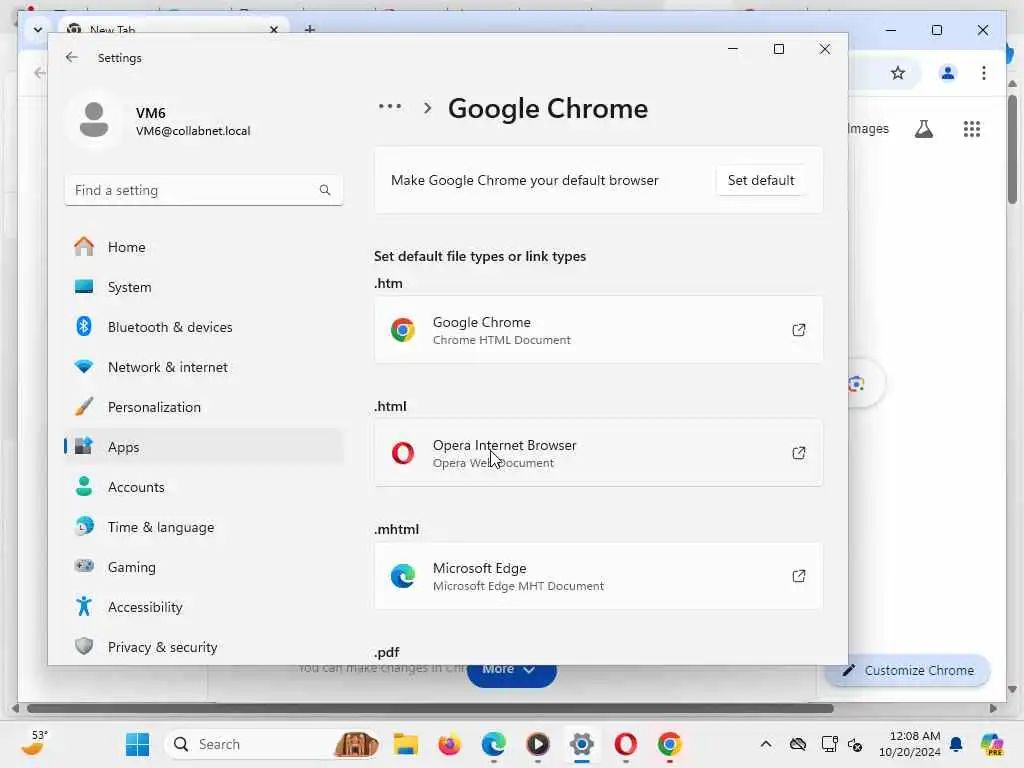The height and width of the screenshot is (768, 1024).
Task: Open Accounts settings category
Action: tap(204, 487)
